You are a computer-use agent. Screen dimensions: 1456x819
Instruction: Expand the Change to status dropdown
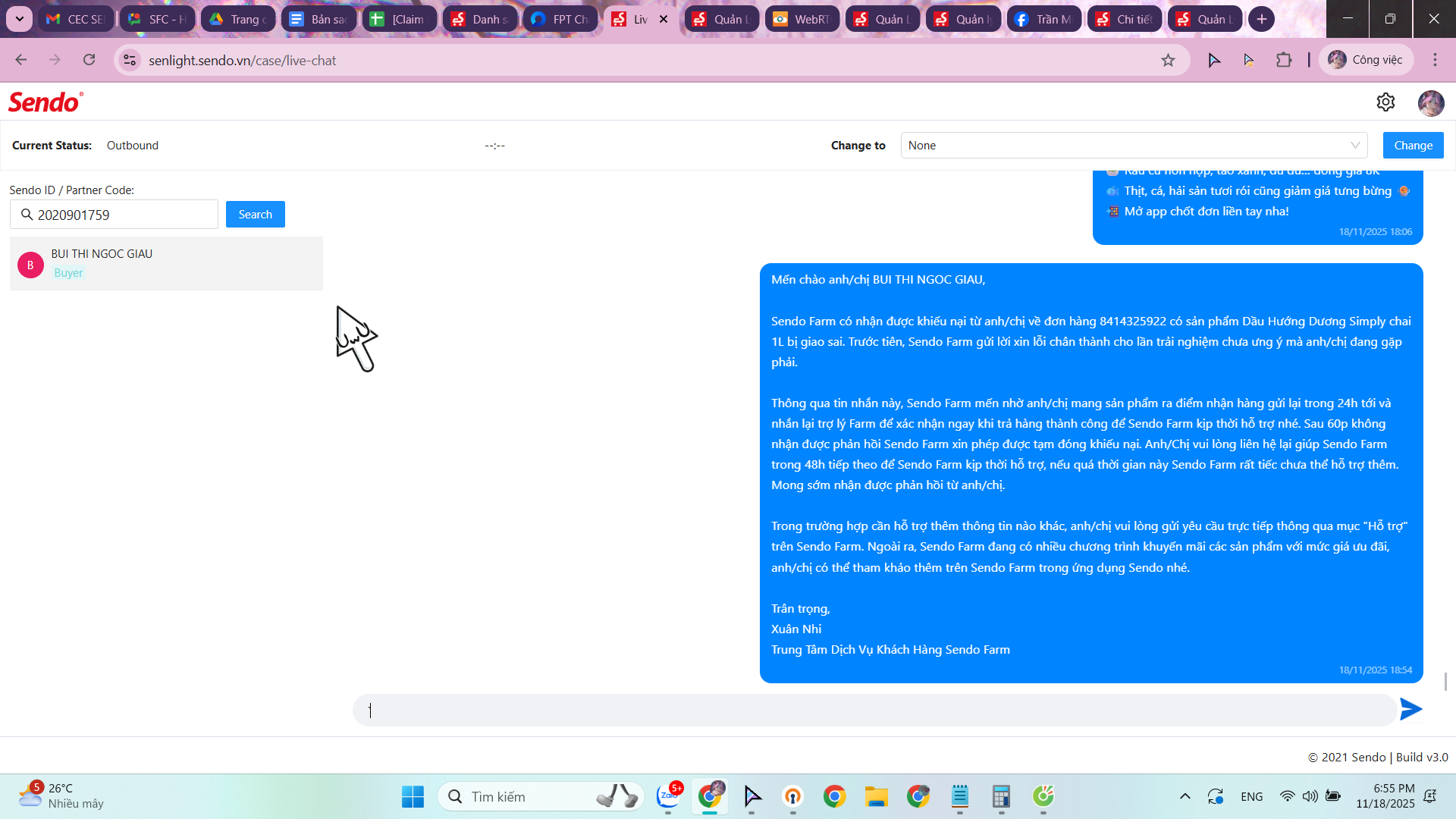click(1134, 146)
